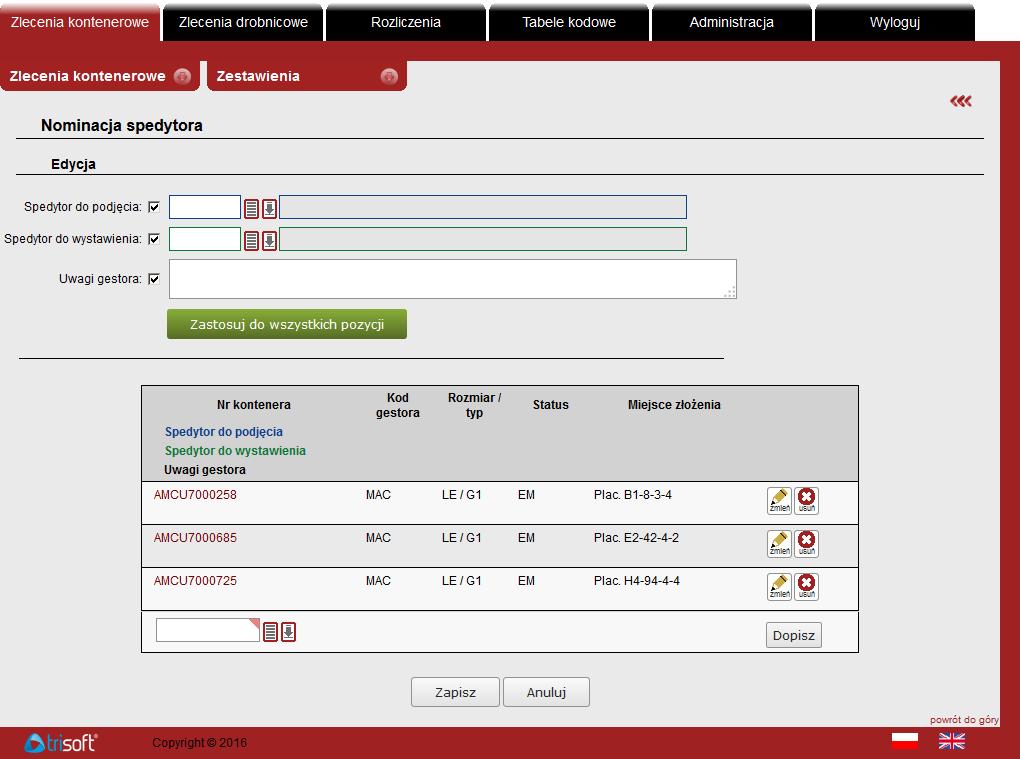Click the trisoft logo

tap(60, 742)
